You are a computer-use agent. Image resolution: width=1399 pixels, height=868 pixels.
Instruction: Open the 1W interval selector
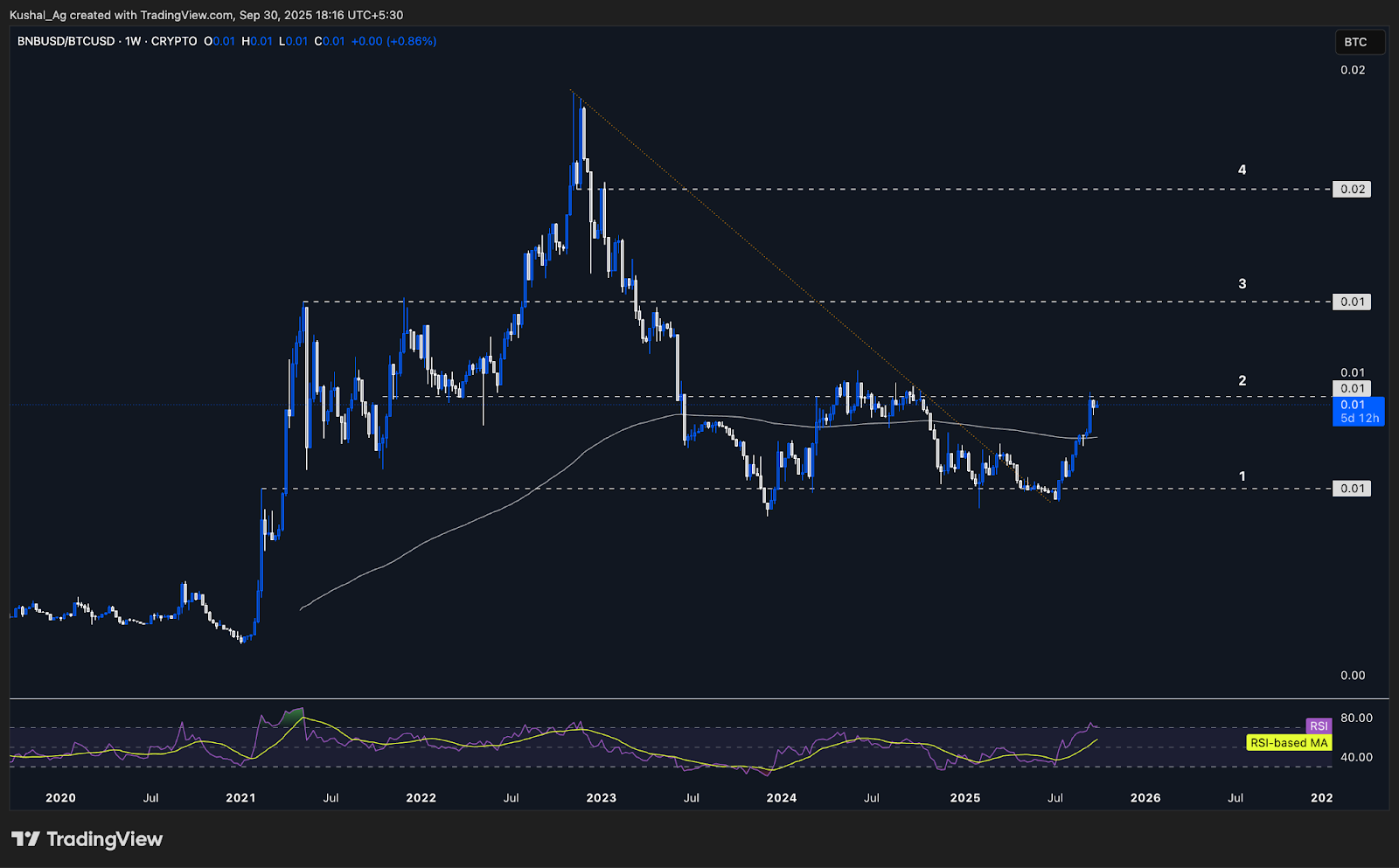pyautogui.click(x=133, y=41)
